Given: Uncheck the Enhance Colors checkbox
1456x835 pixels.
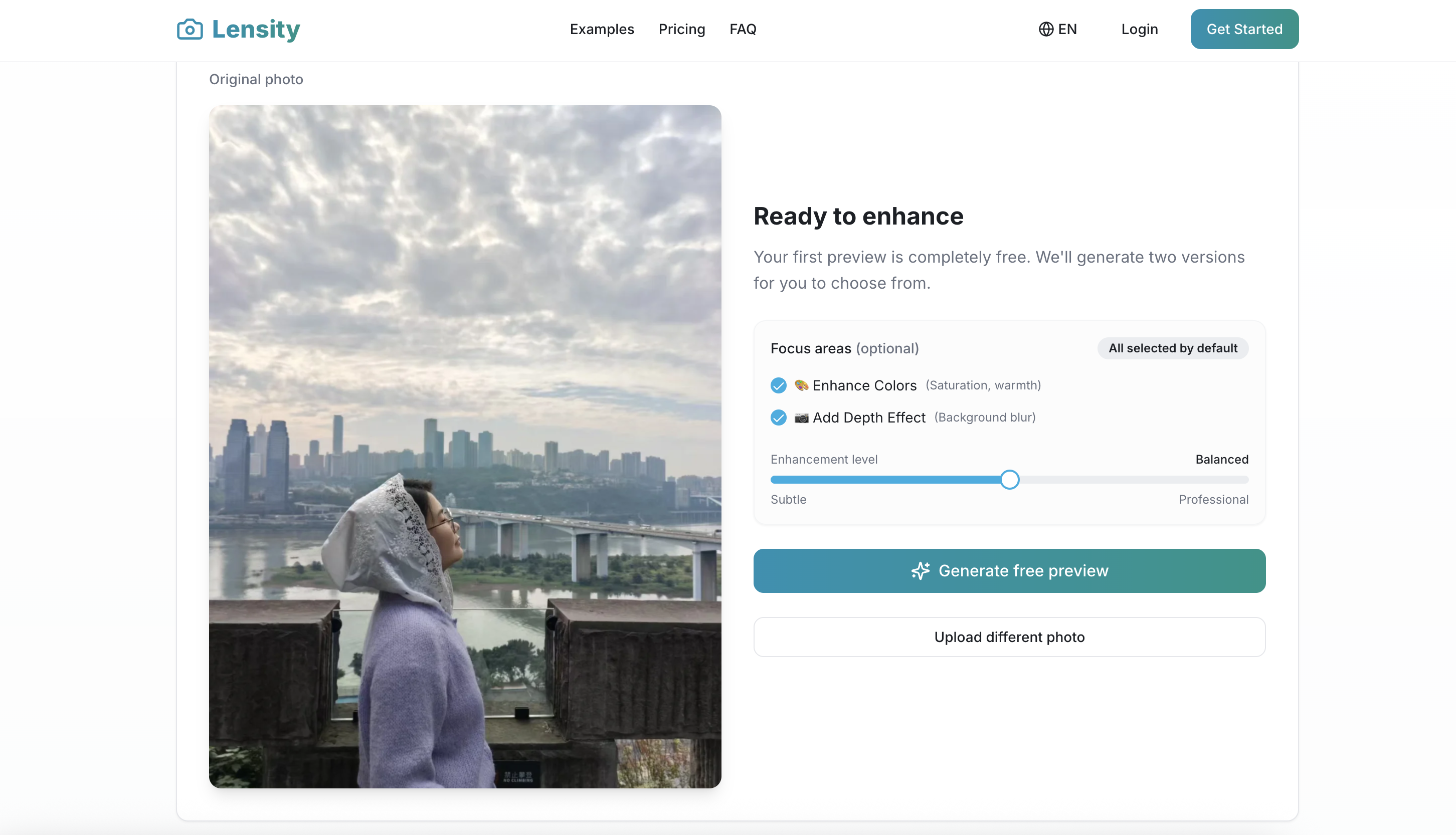Looking at the screenshot, I should tap(778, 385).
